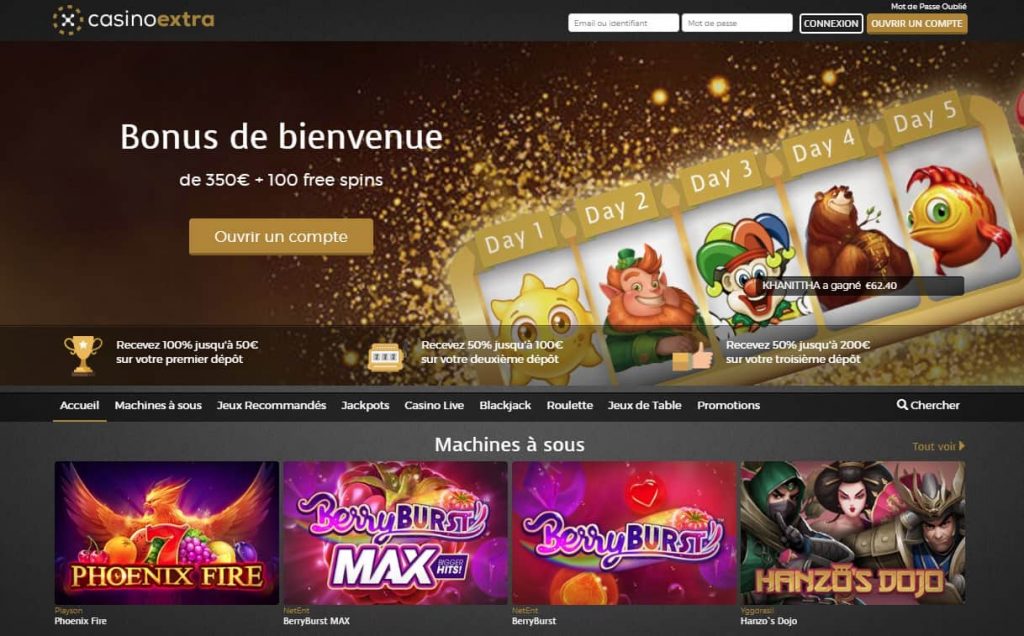Screen dimensions: 1024x636
Task: Click the gold trophy icon
Action: pos(83,355)
